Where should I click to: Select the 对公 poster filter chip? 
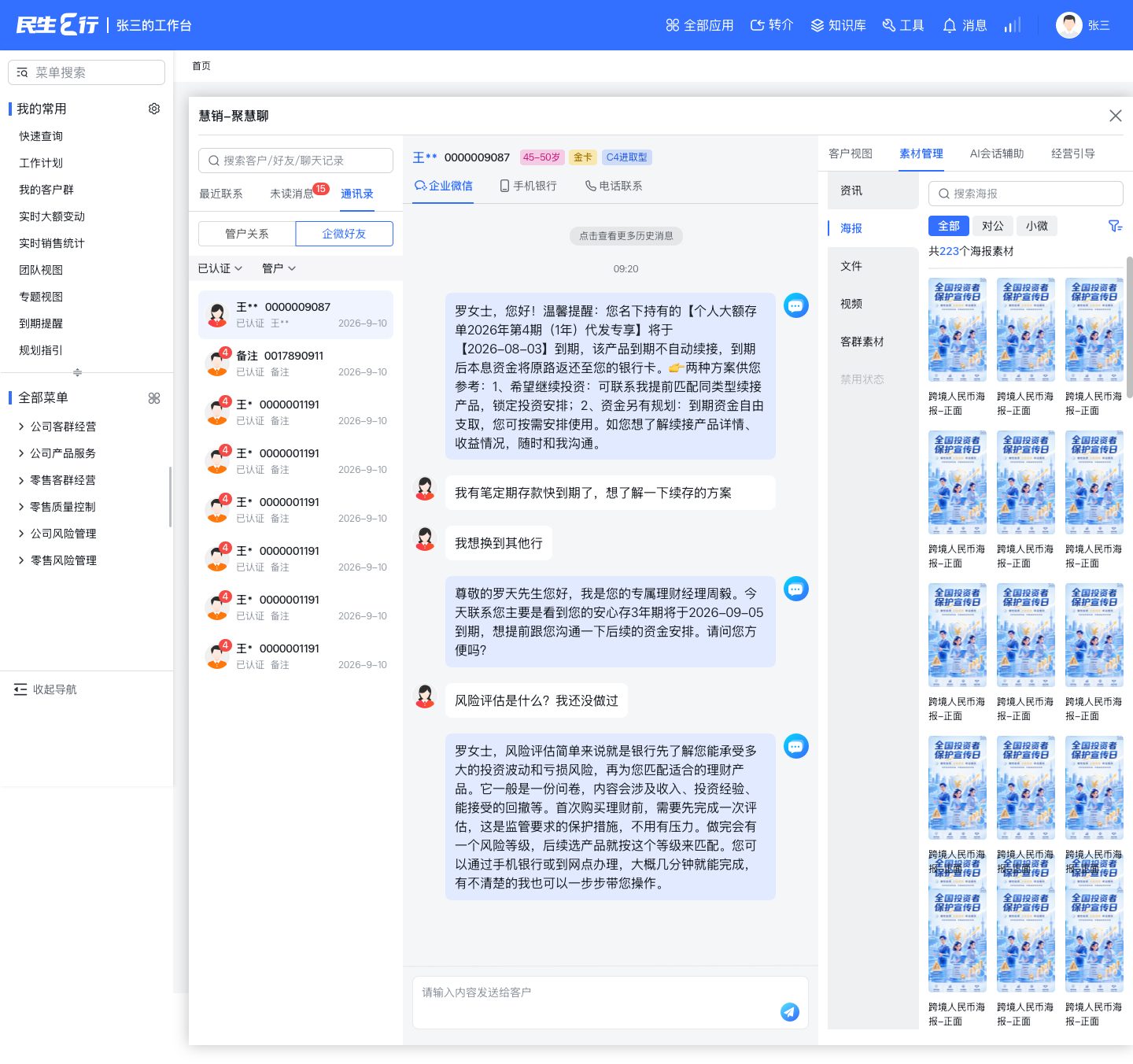(993, 226)
